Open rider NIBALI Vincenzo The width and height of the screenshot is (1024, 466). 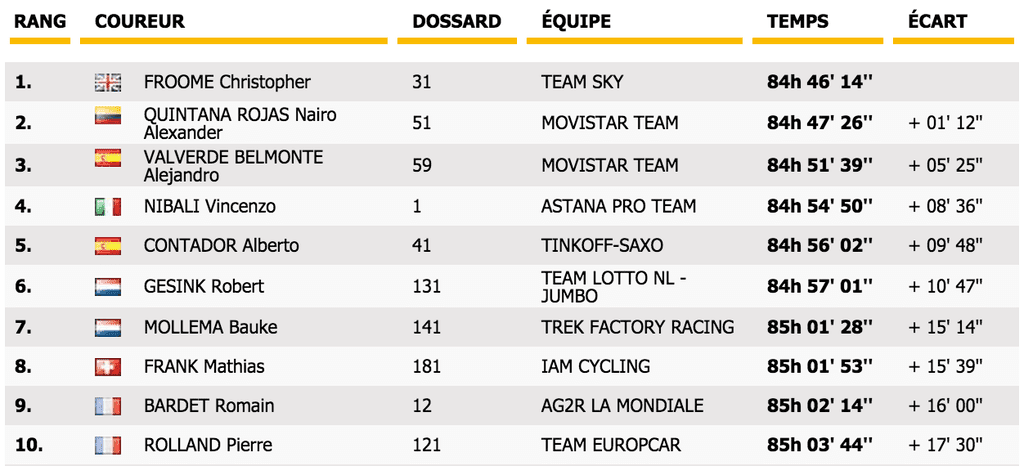pyautogui.click(x=209, y=207)
